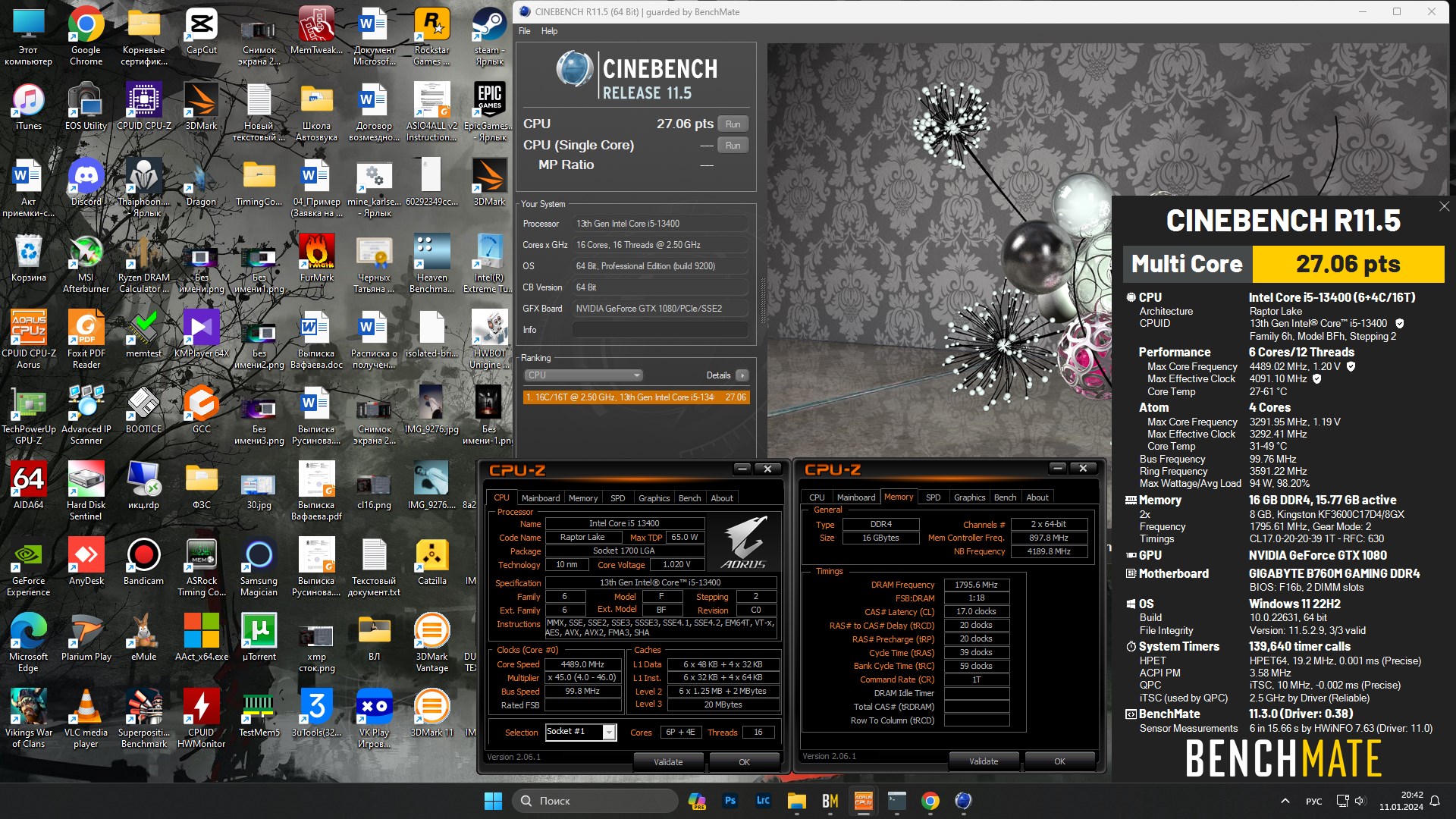Open the volume icon in system tray
Image resolution: width=1456 pixels, height=819 pixels.
tap(1360, 801)
